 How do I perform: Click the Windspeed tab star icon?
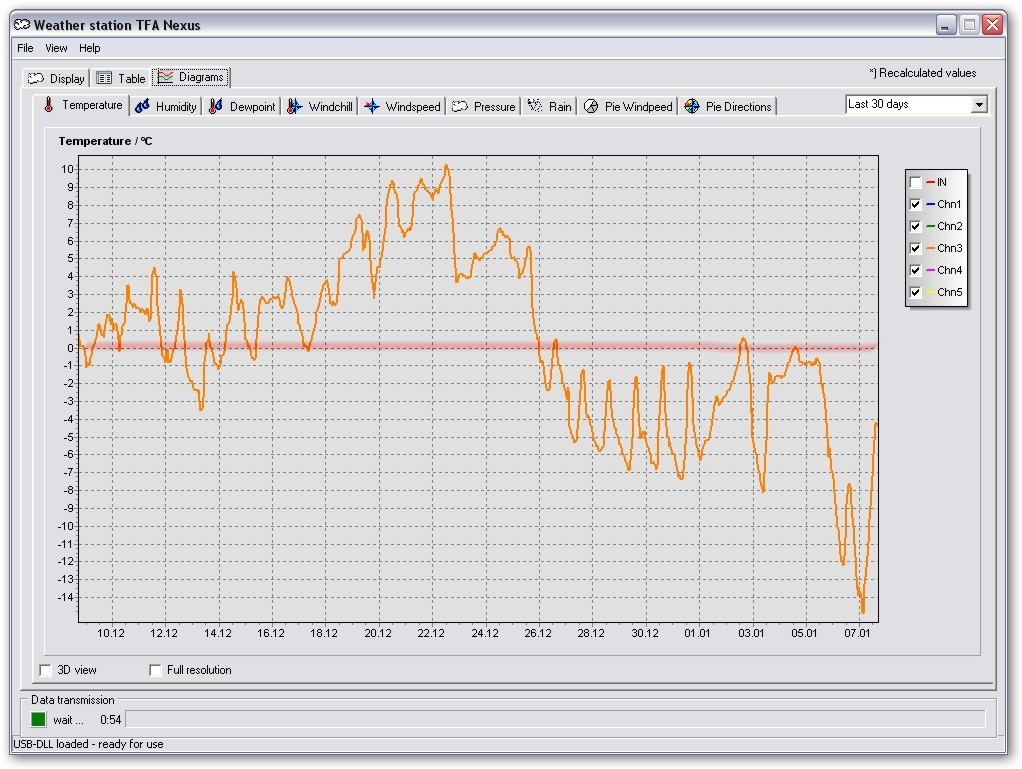coord(372,106)
